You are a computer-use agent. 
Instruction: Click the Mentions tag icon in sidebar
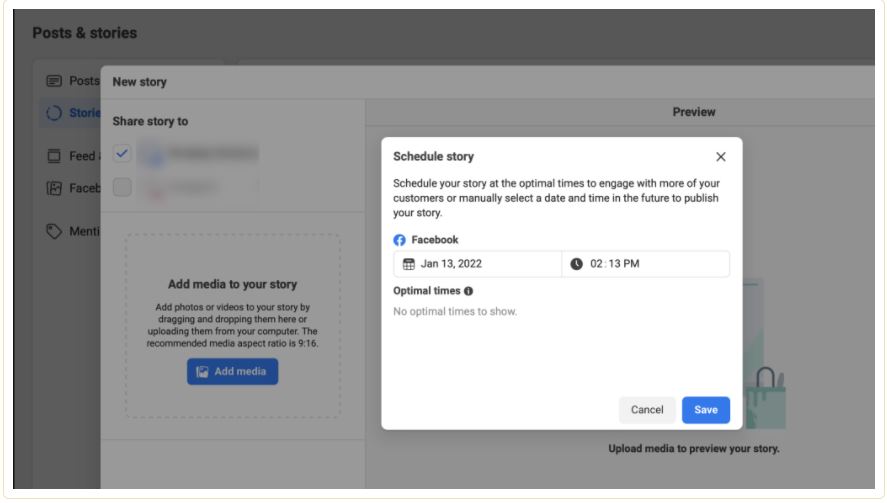[54, 231]
